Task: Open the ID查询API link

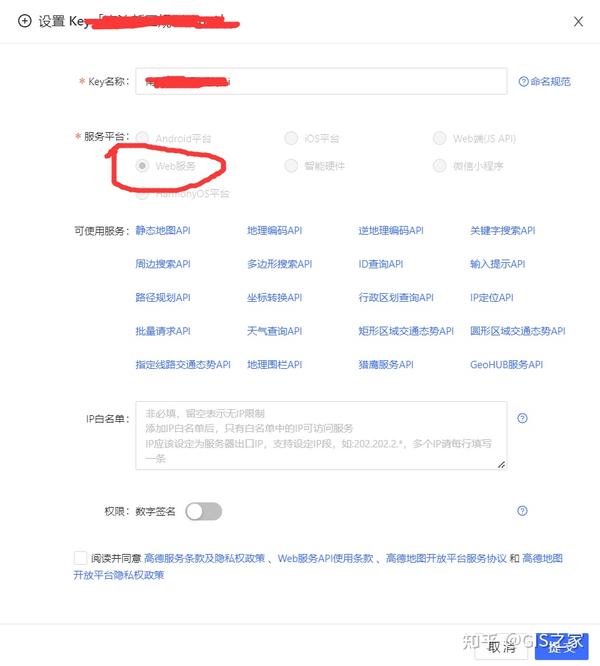Action: coord(380,264)
